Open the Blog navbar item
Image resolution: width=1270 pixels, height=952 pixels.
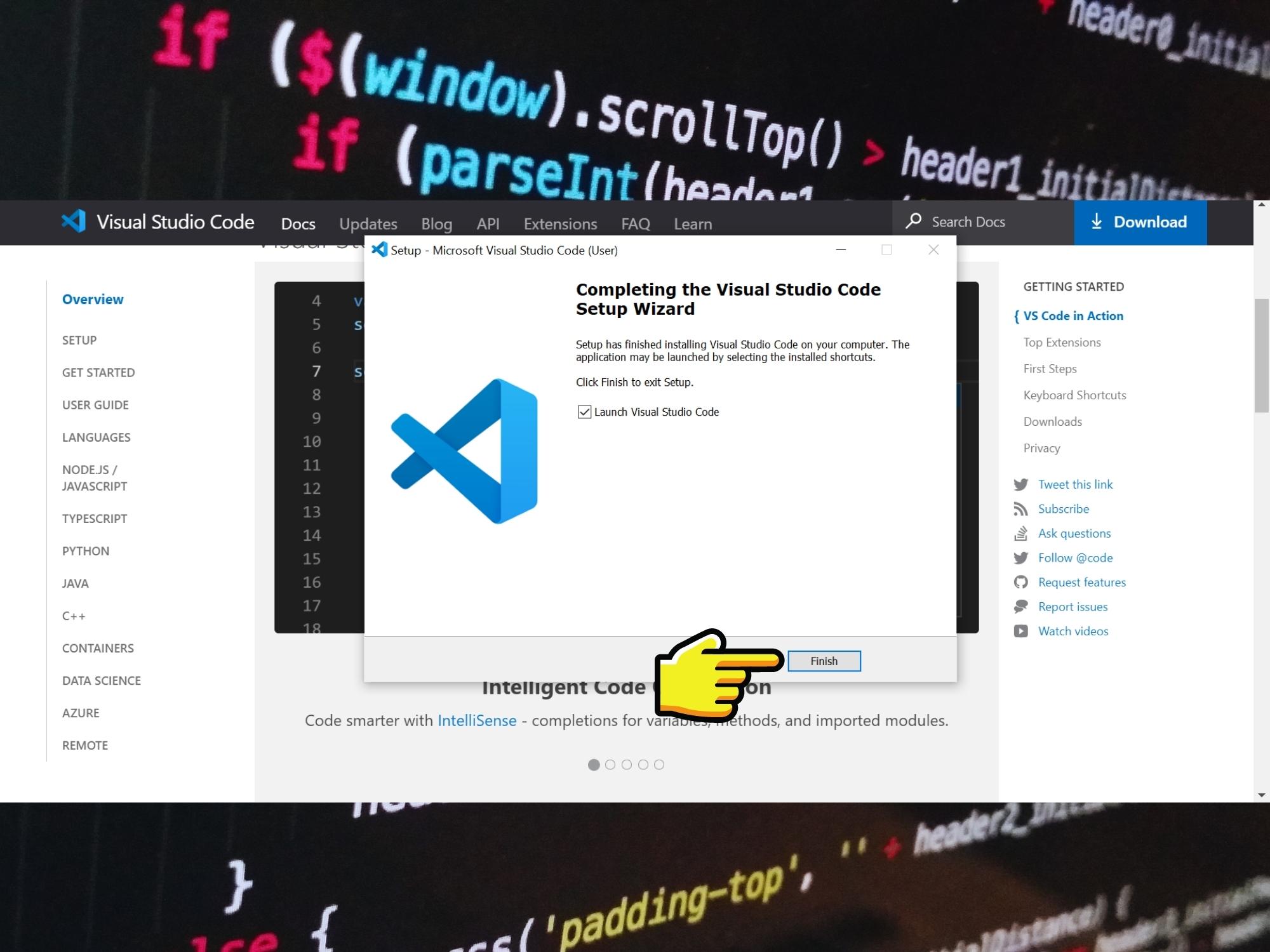pyautogui.click(x=437, y=223)
